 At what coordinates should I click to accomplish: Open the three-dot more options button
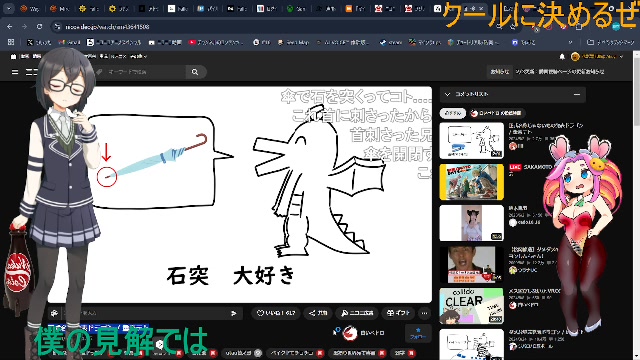coord(424,313)
